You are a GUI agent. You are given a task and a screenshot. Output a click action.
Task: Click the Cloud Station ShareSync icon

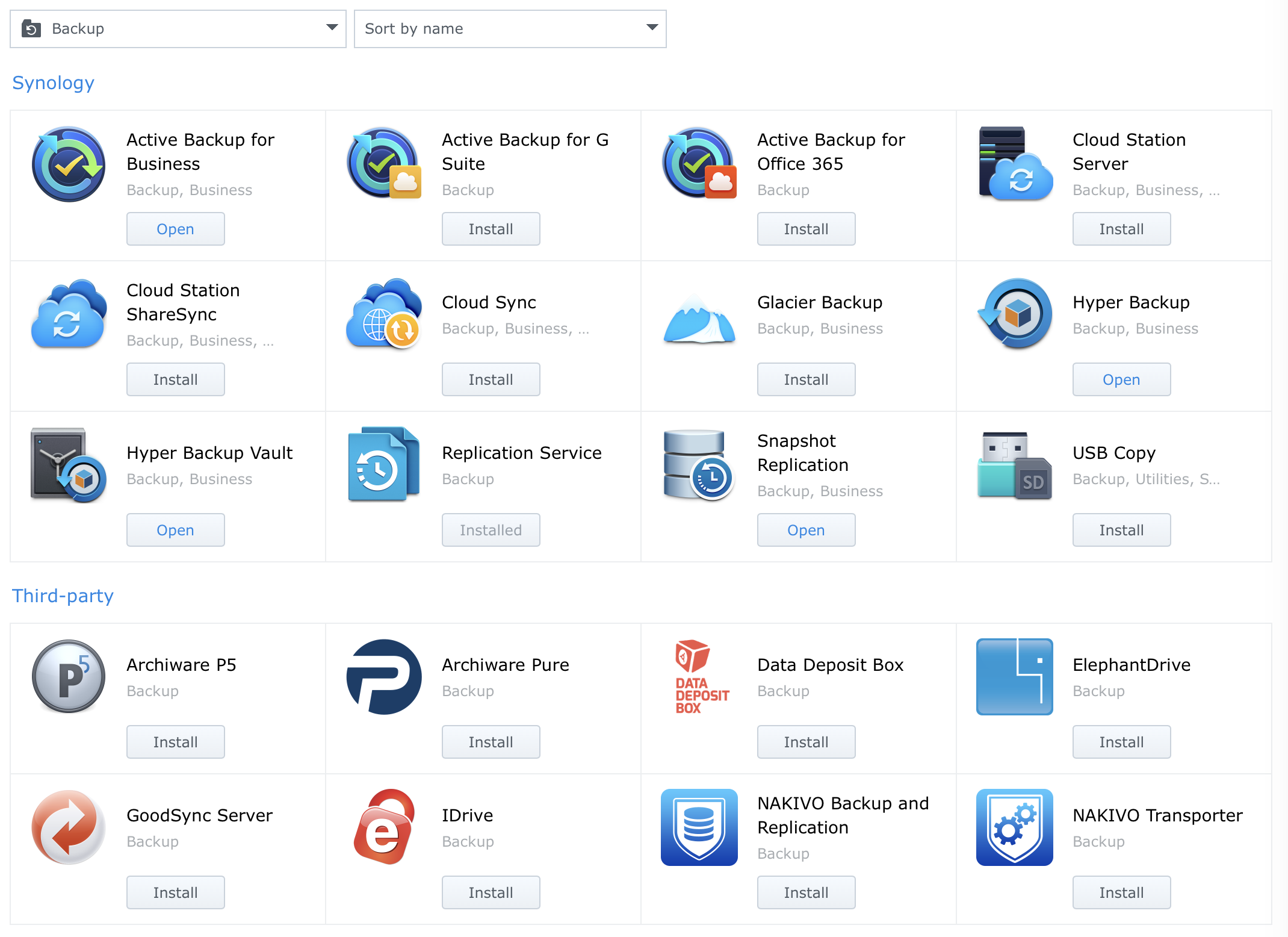coord(69,314)
